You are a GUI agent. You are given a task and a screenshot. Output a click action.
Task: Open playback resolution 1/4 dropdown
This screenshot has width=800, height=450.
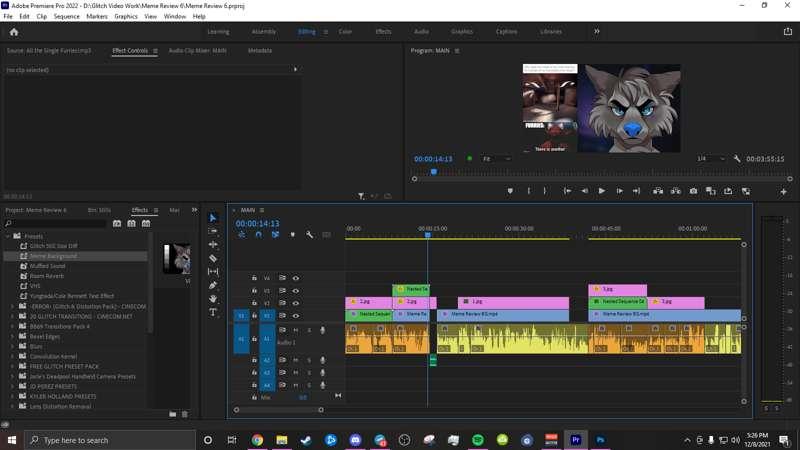click(711, 159)
